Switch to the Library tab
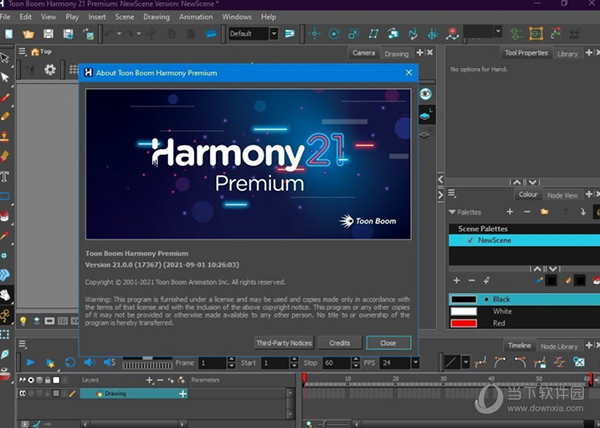This screenshot has width=600, height=428. pyautogui.click(x=567, y=54)
